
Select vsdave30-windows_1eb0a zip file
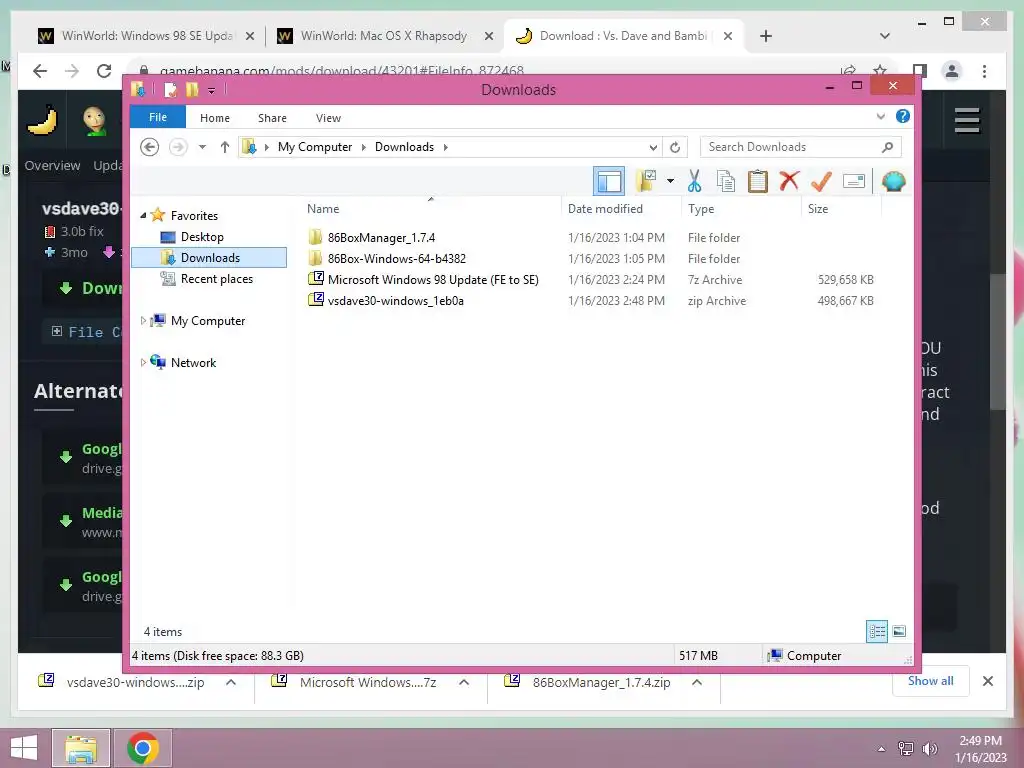click(396, 300)
